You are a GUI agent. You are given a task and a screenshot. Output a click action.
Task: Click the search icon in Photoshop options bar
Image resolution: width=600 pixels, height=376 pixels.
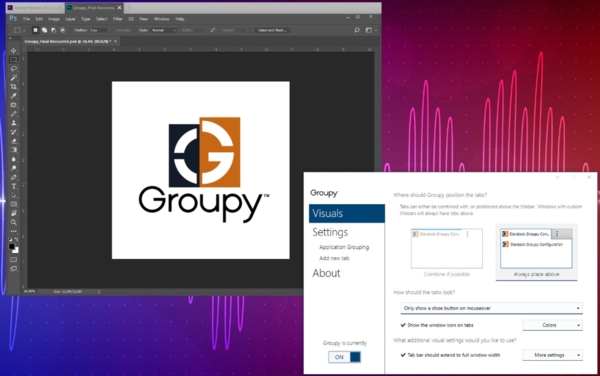357,30
